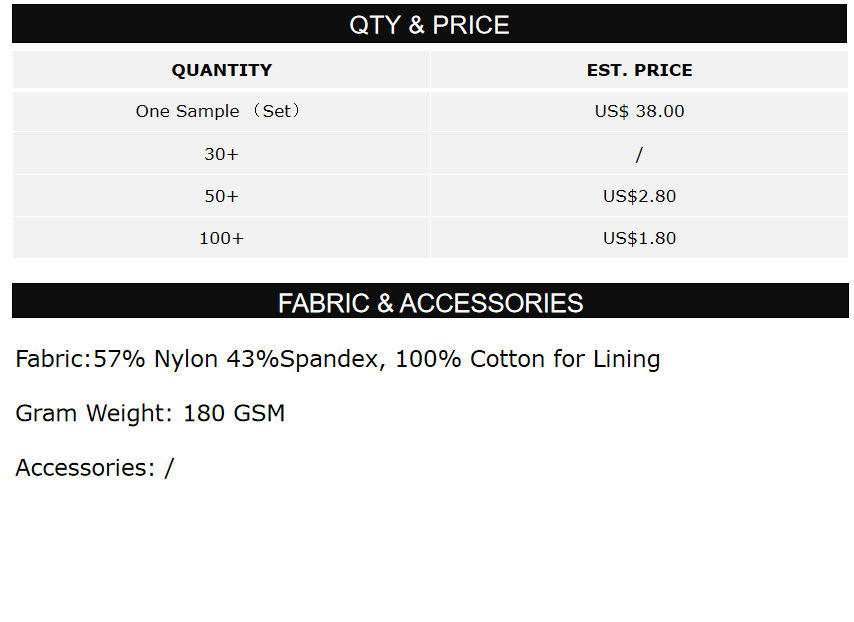The image size is (854, 622).
Task: Select the EST. PRICE column header
Action: click(x=639, y=70)
